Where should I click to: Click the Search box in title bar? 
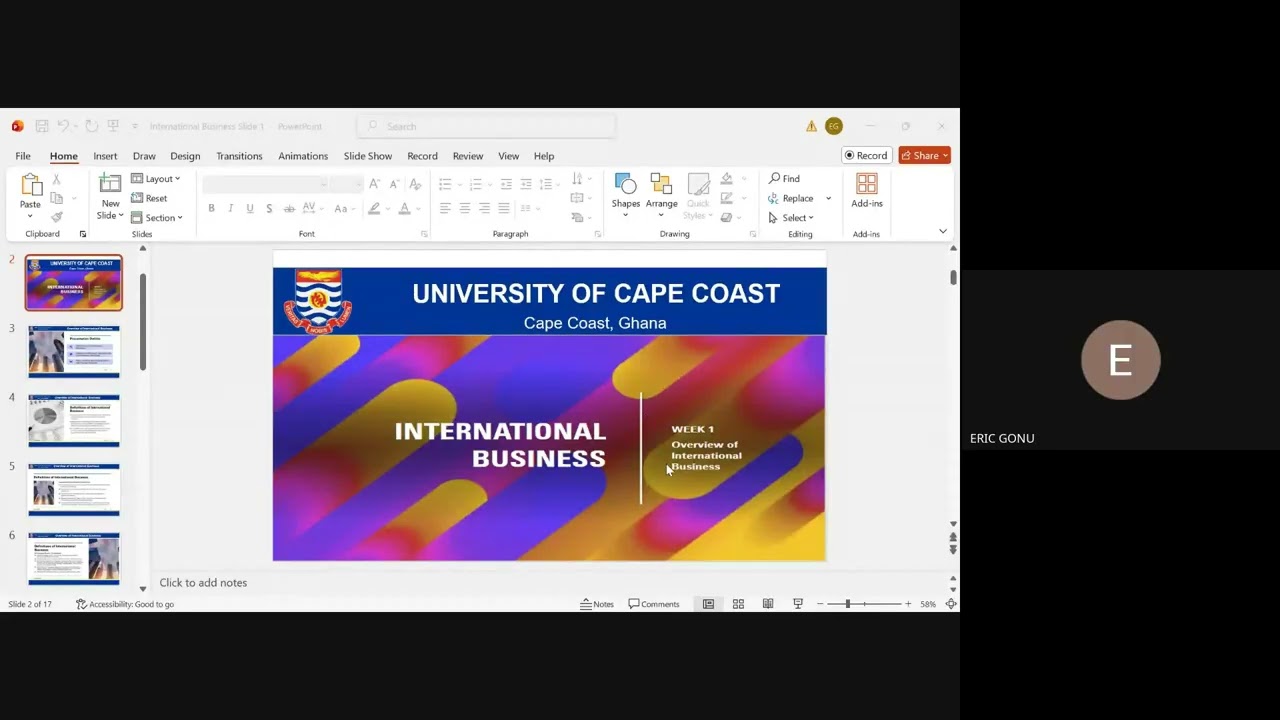(486, 126)
